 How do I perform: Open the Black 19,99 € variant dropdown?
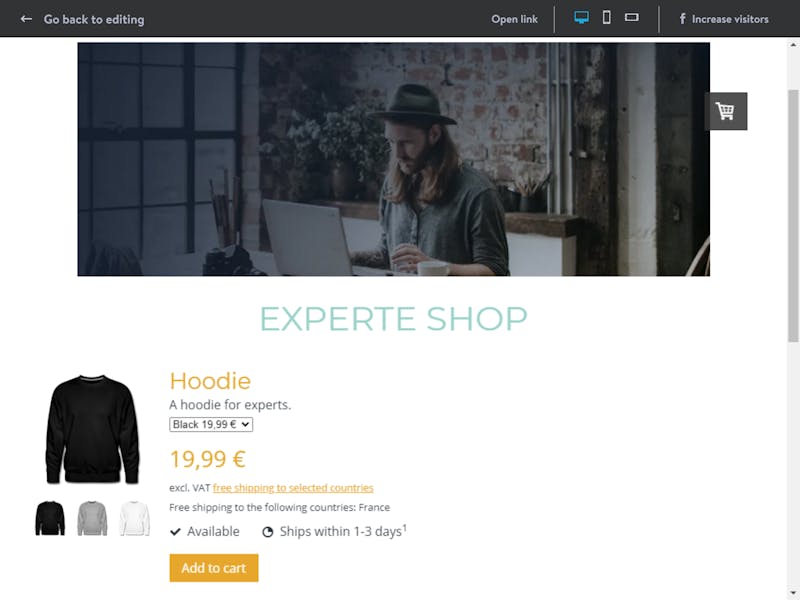pyautogui.click(x=211, y=424)
